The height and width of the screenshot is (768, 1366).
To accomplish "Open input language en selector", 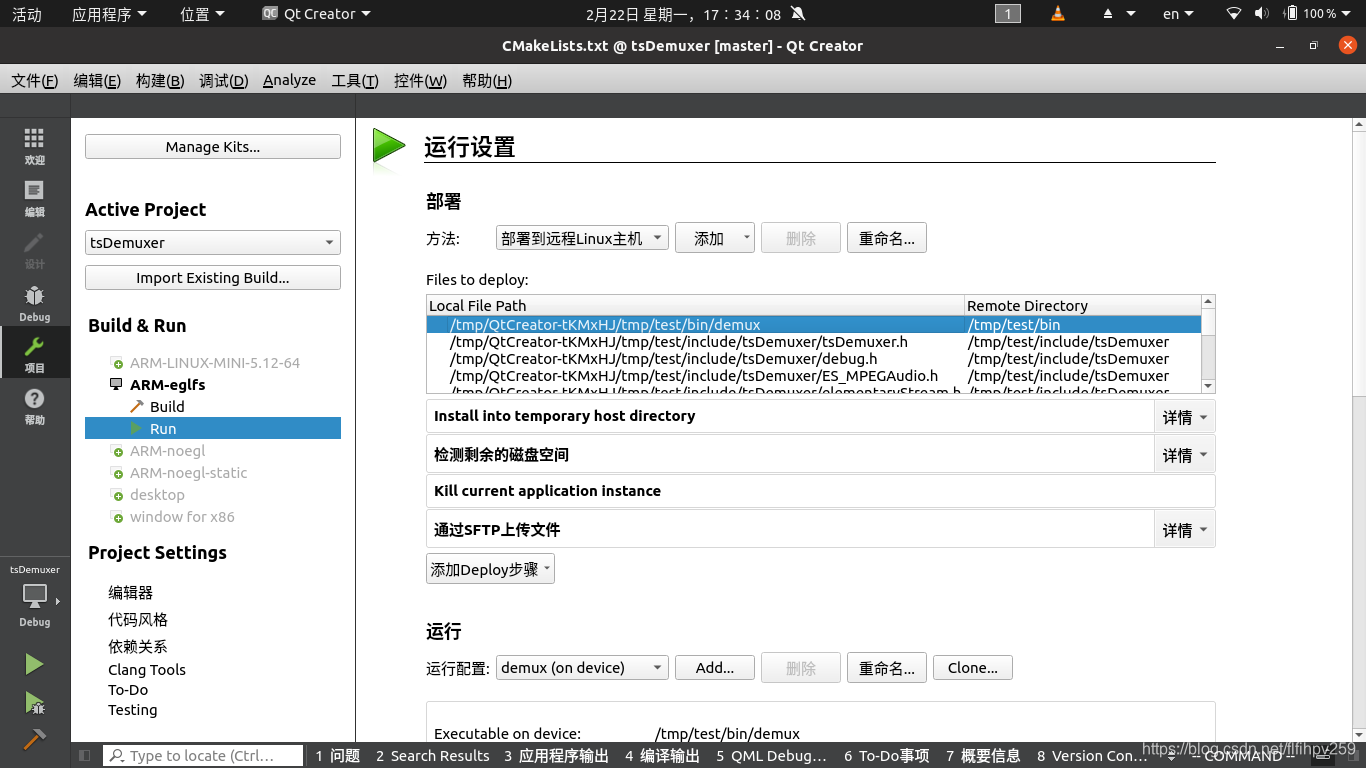I will (x=1178, y=14).
